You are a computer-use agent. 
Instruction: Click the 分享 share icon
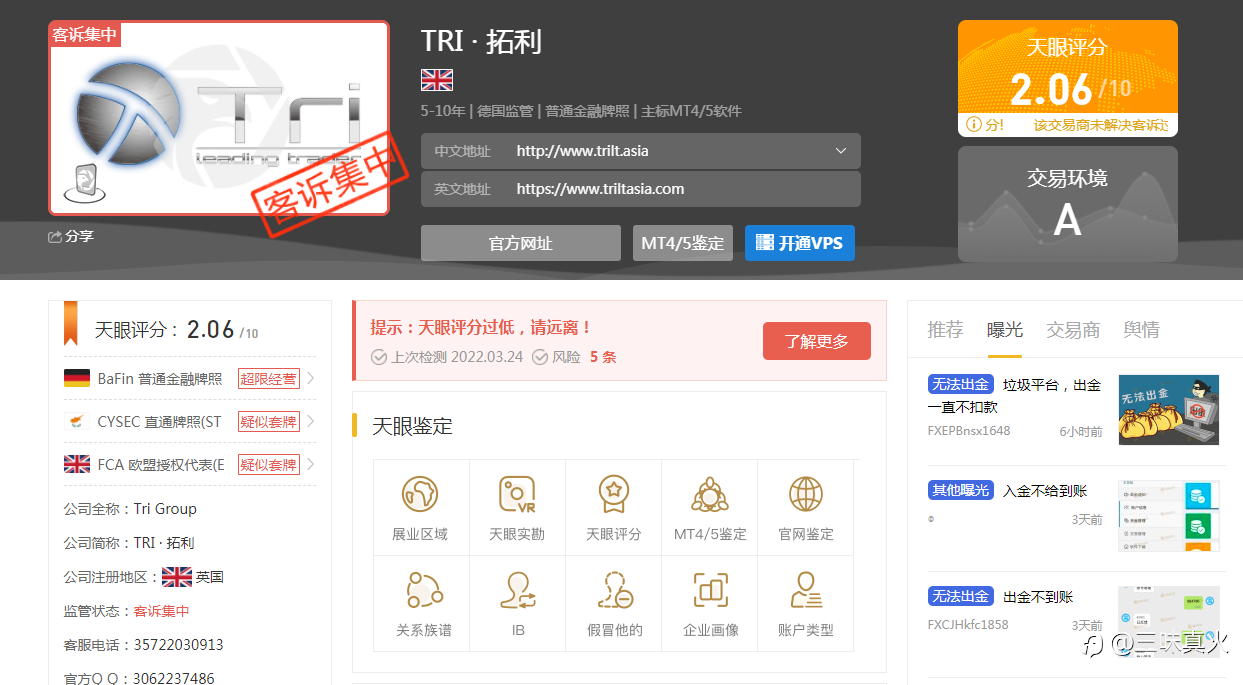[x=55, y=237]
